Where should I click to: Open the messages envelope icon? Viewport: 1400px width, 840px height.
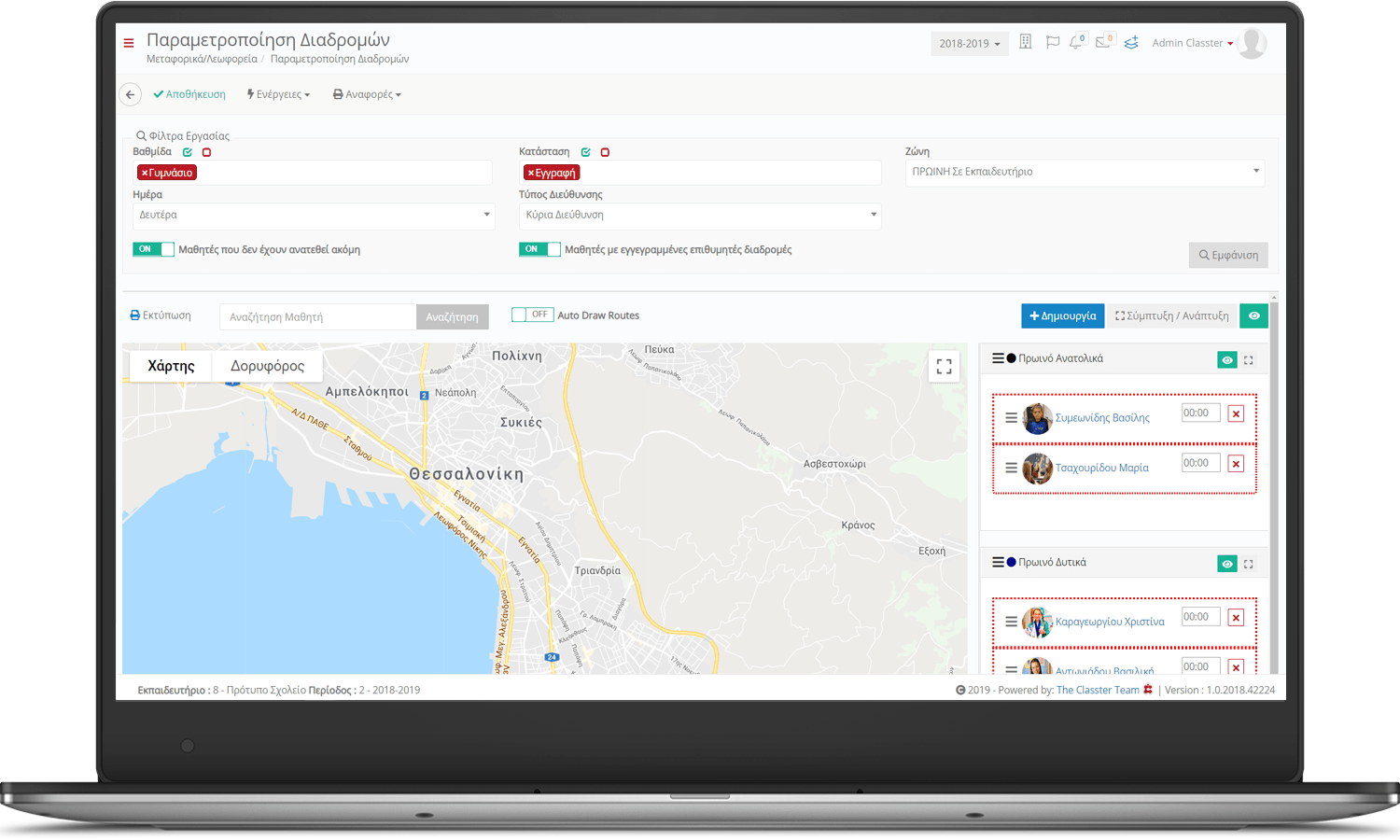coord(1104,42)
